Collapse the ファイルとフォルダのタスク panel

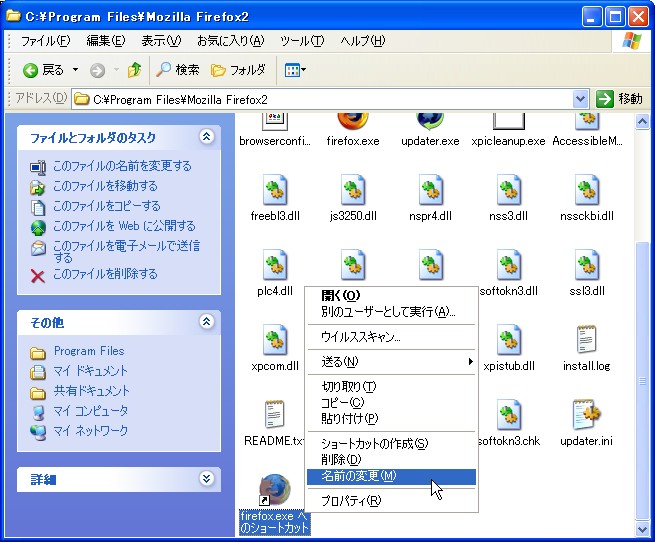(206, 137)
